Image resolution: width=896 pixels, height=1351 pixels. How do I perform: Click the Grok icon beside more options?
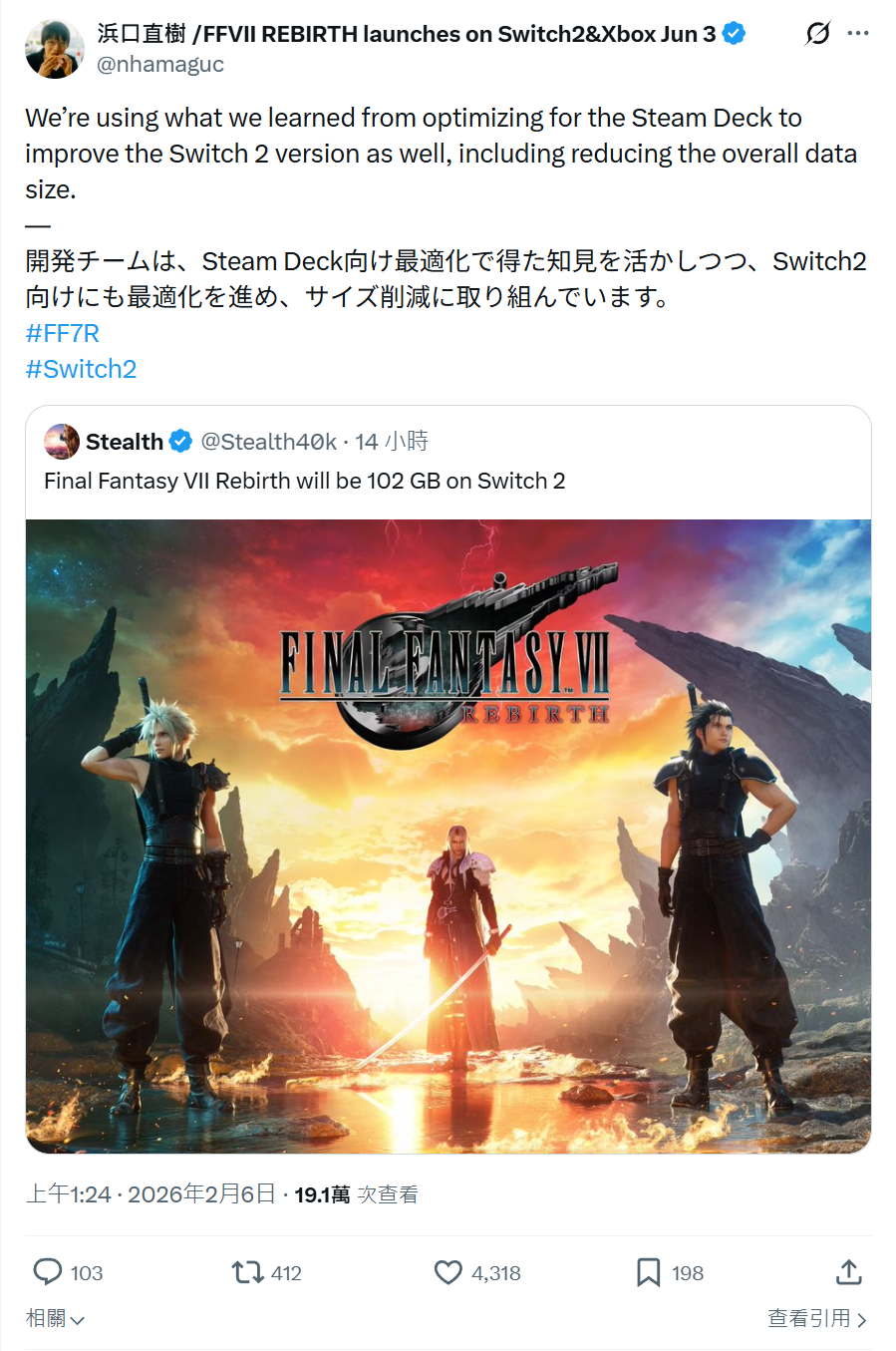817,34
